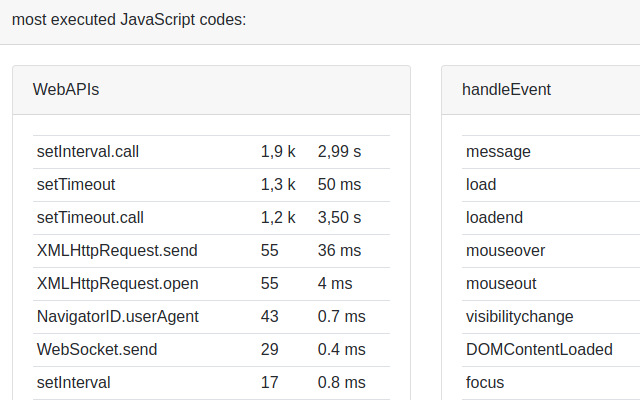The image size is (640, 400).
Task: Select the DOMContentLoaded event row
Action: click(551, 350)
